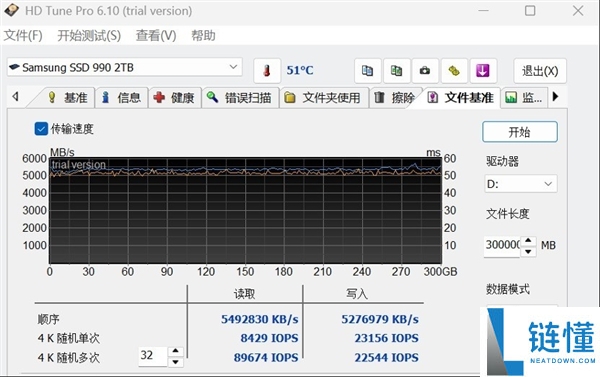600x377 pixels.
Task: Minimize the HD Tune Pro window
Action: tap(484, 11)
